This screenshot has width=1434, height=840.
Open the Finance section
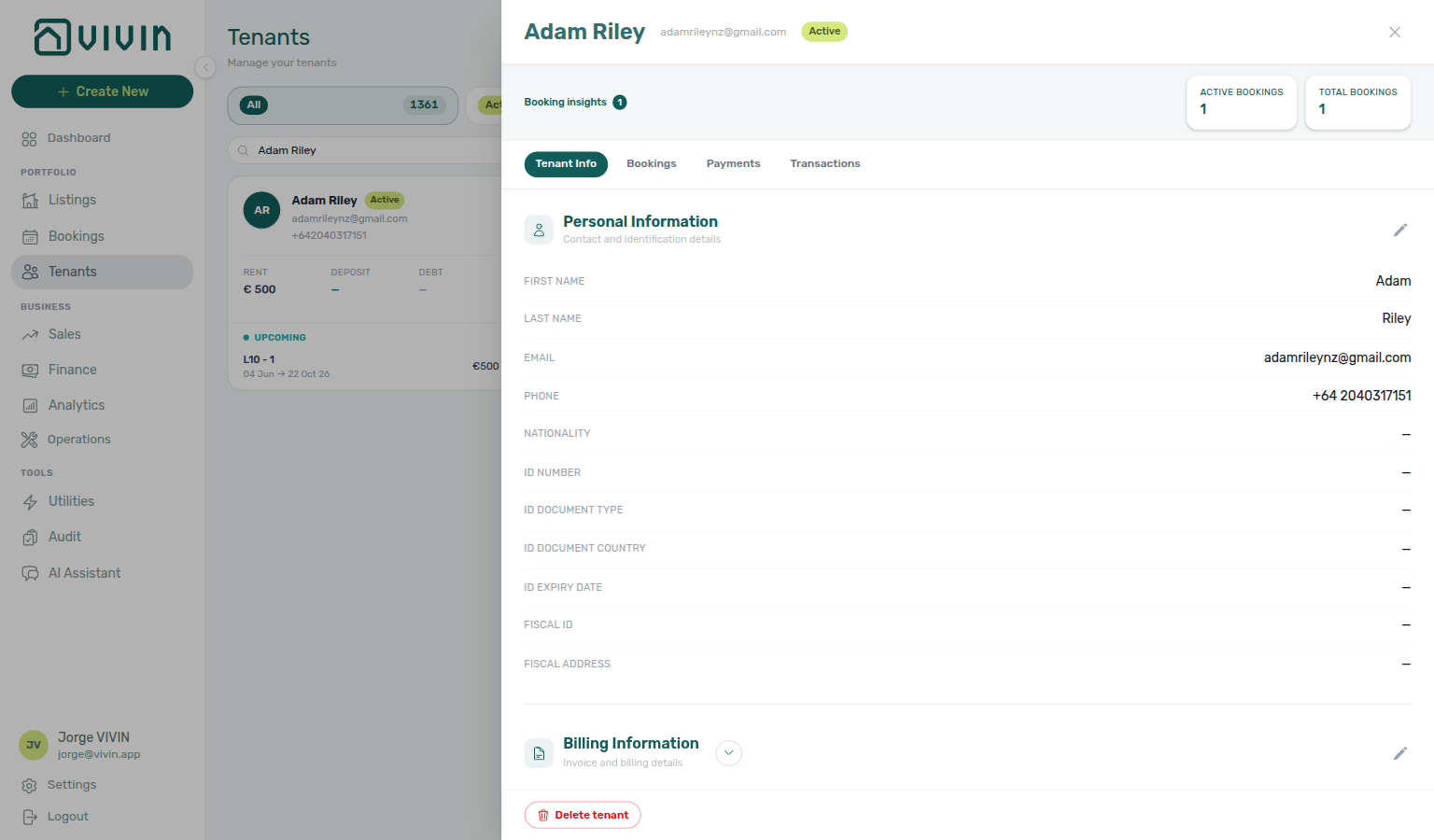[x=72, y=370]
